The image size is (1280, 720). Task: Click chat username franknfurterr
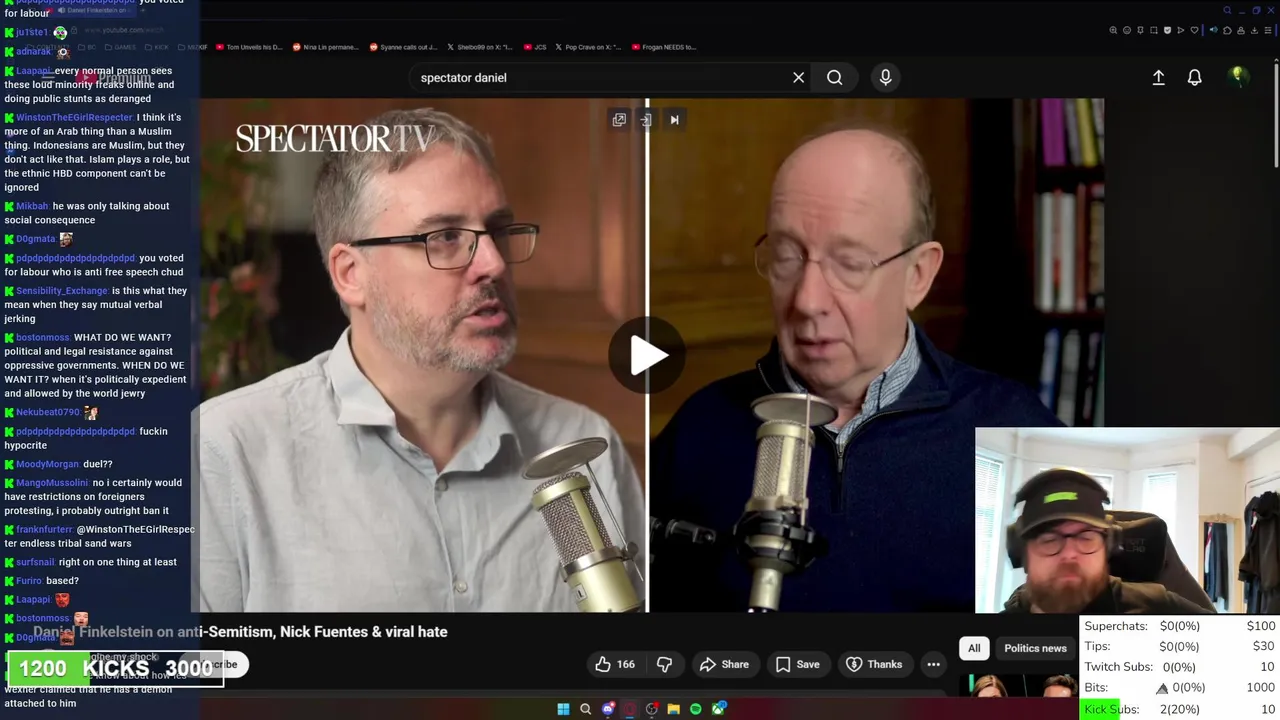click(x=44, y=529)
